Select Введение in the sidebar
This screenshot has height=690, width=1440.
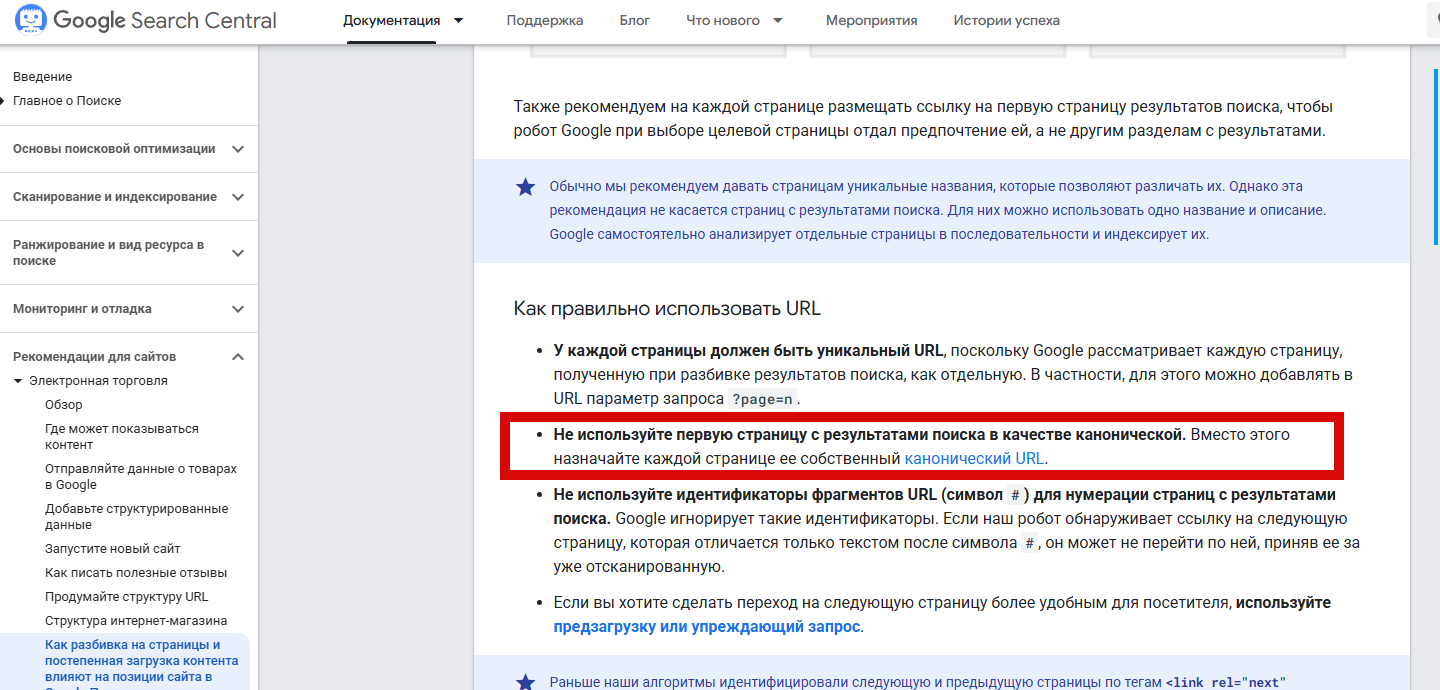point(43,77)
